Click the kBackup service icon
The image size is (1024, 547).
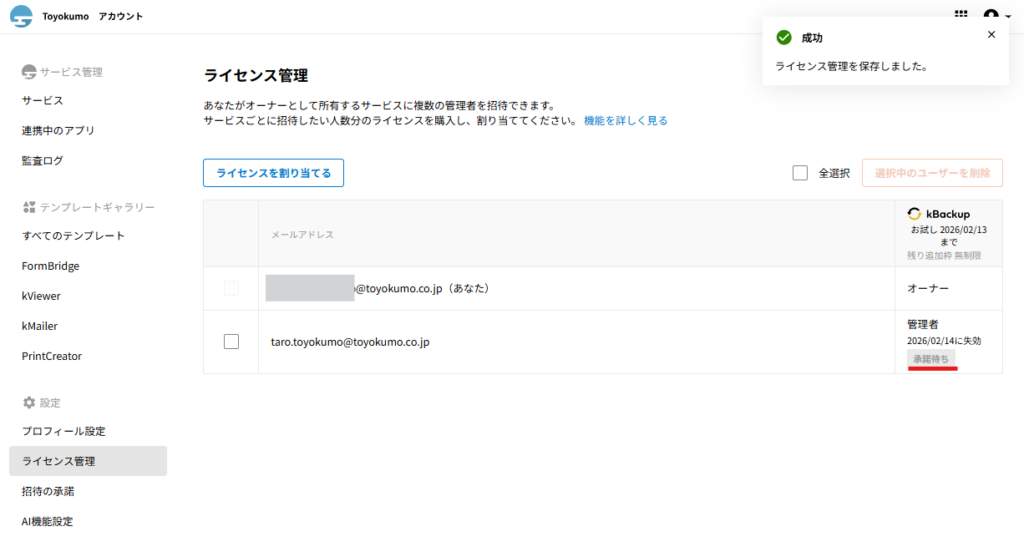click(914, 214)
